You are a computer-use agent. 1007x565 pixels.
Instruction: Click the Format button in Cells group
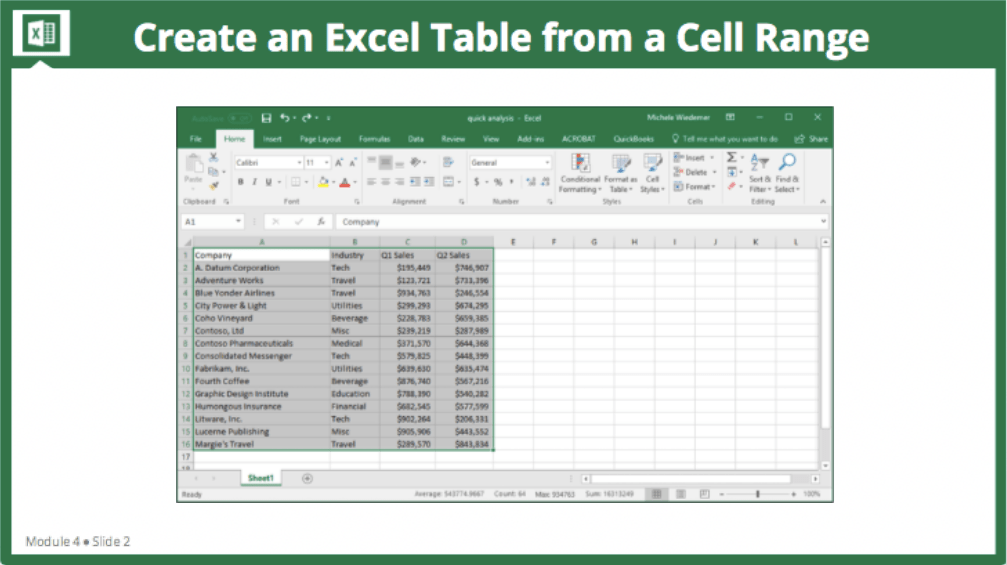point(694,187)
